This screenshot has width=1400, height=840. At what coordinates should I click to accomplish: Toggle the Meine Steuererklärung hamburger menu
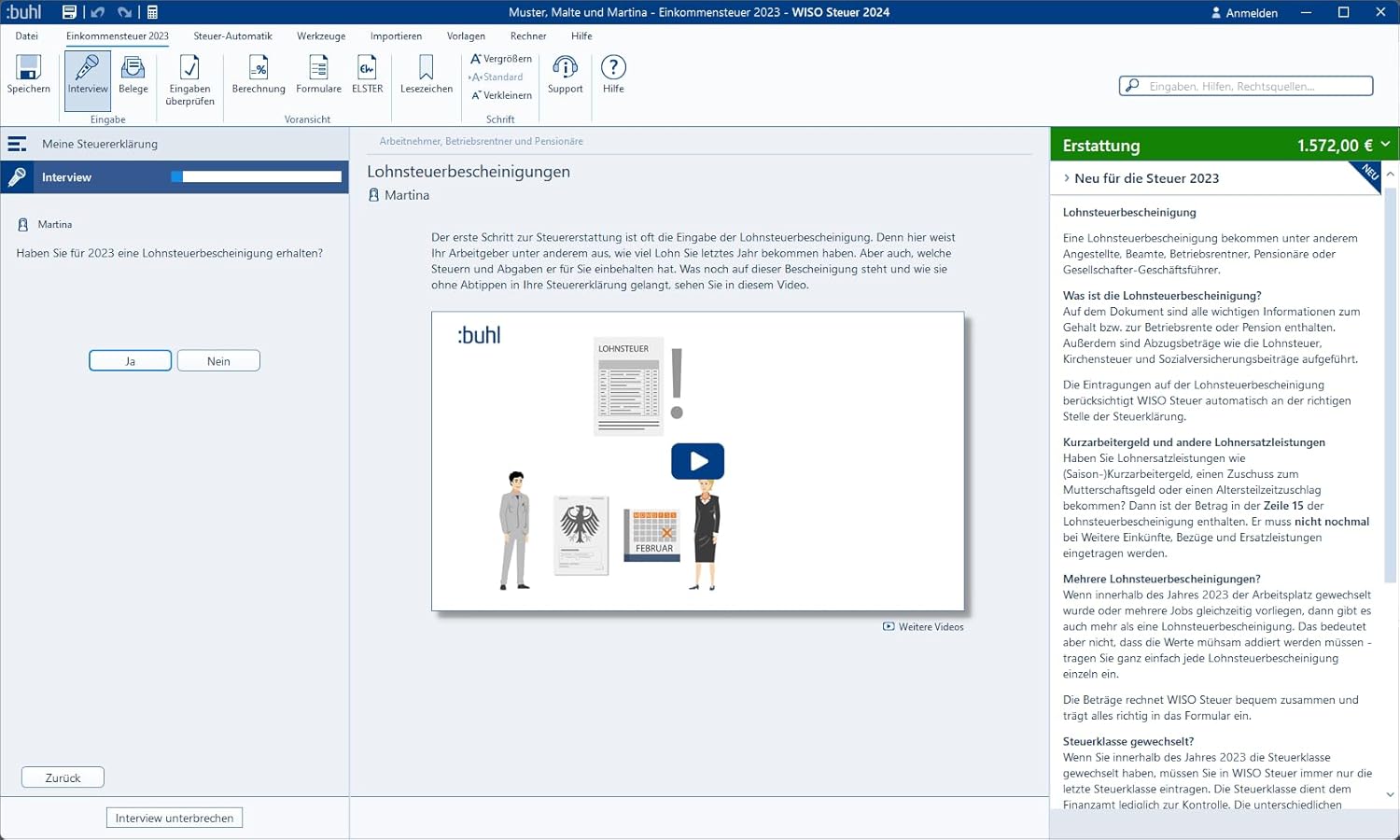[17, 144]
